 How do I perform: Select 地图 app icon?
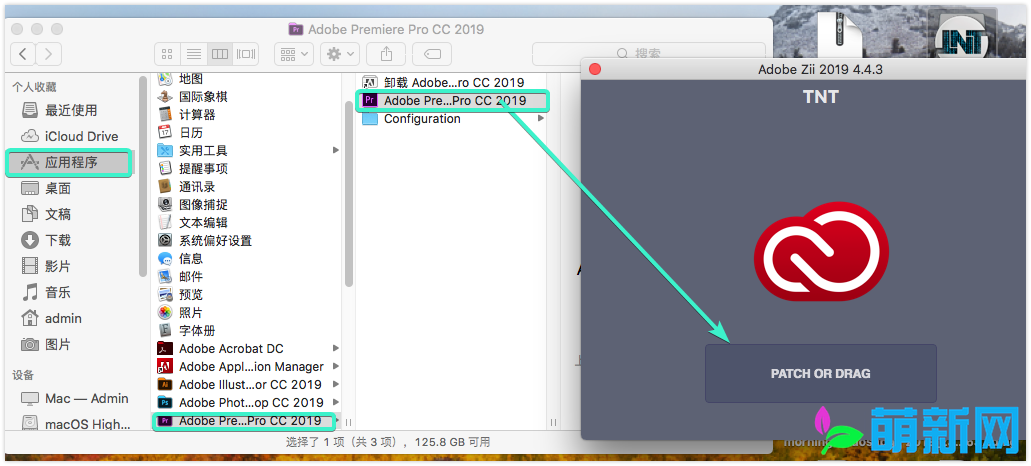tap(165, 79)
